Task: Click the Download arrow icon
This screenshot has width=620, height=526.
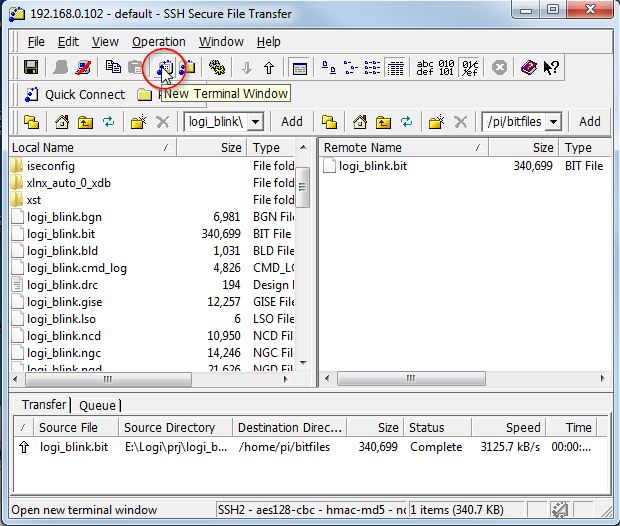Action: tap(247, 68)
